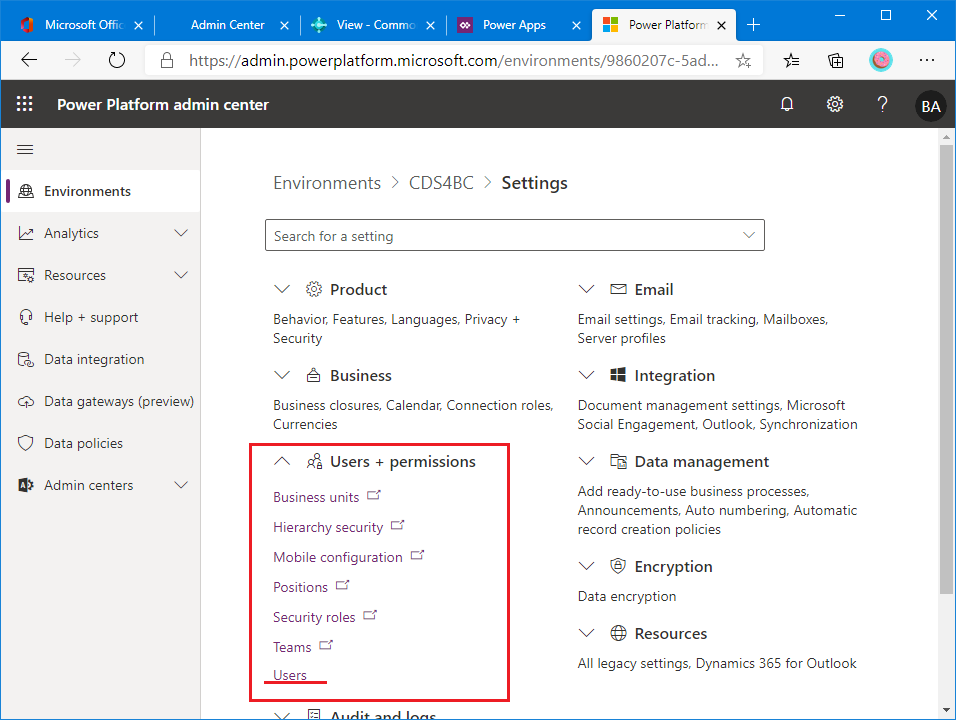Expand Analytics in the sidebar
This screenshot has width=956, height=720.
click(181, 233)
